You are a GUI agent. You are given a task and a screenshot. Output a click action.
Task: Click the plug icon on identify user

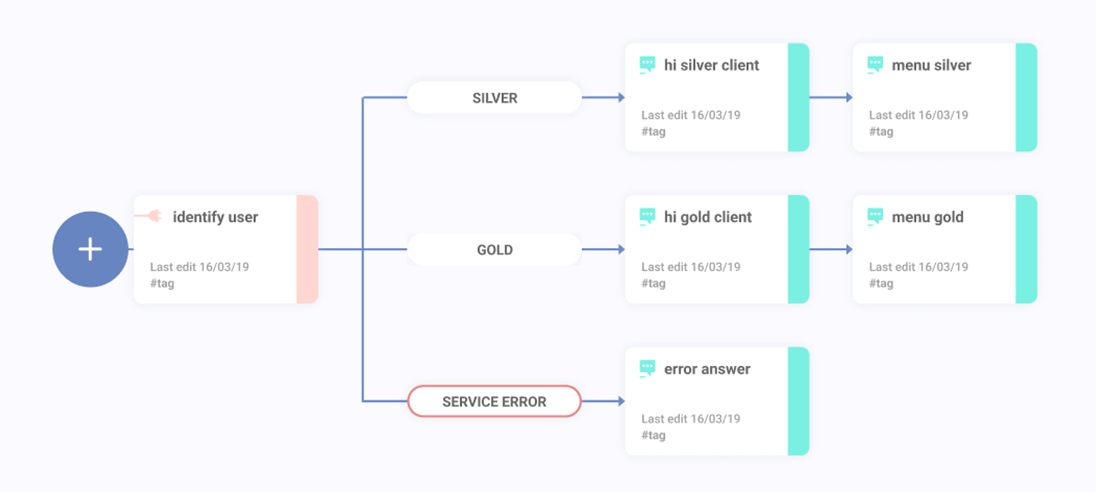[154, 216]
